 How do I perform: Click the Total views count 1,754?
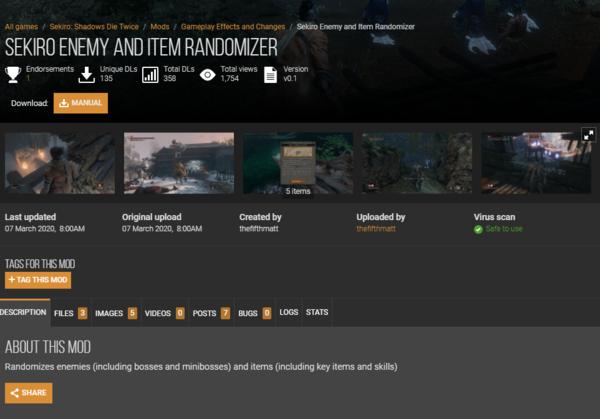(x=230, y=78)
